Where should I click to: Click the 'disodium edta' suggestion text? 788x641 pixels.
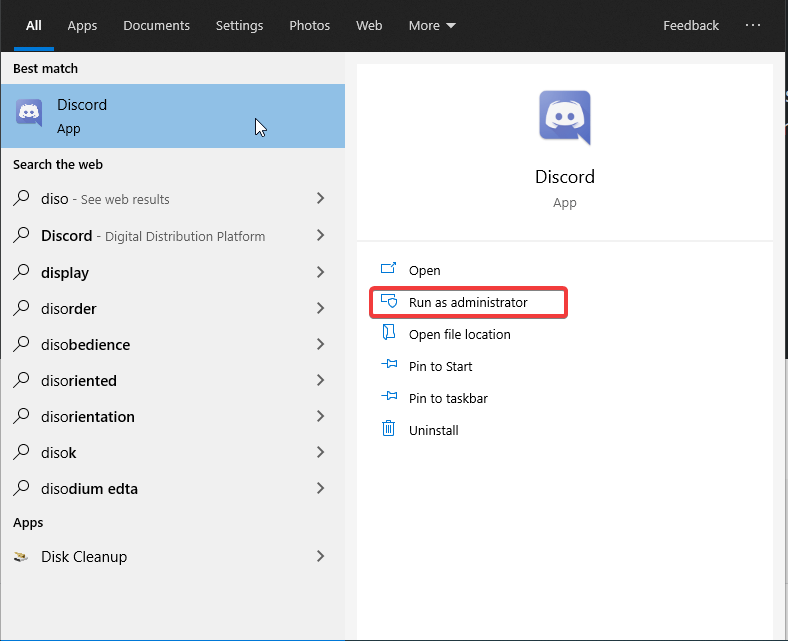point(89,489)
